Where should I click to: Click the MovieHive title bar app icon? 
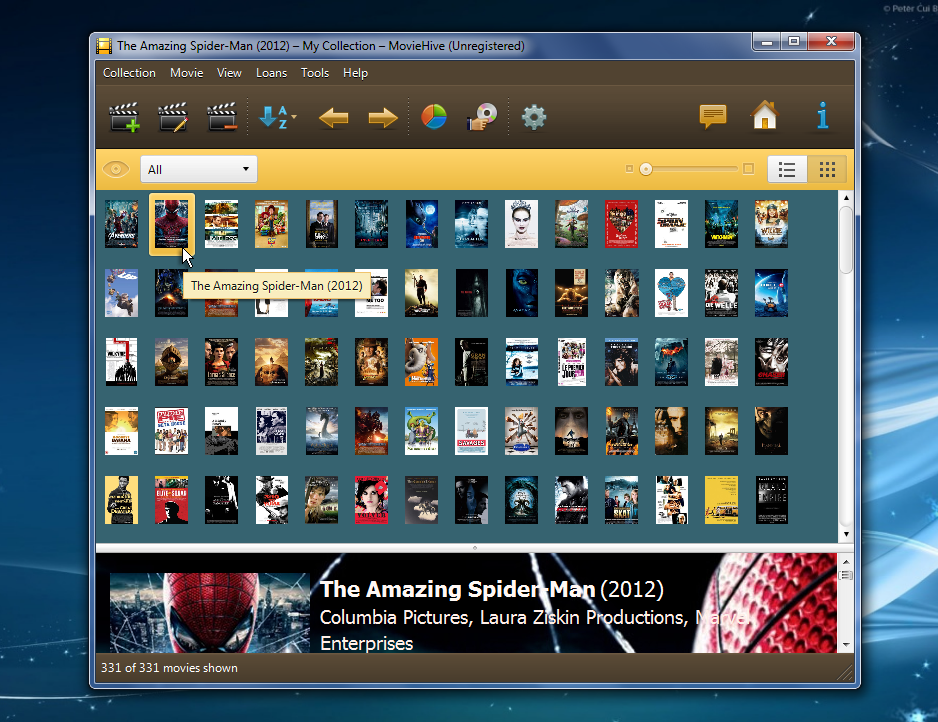[104, 45]
